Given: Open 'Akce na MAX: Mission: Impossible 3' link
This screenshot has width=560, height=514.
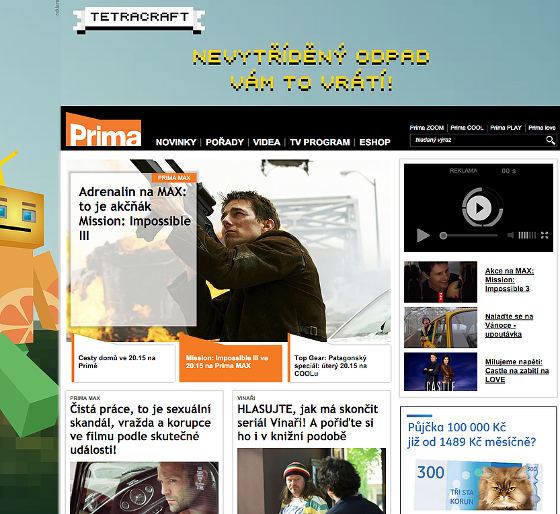Looking at the screenshot, I should 509,280.
